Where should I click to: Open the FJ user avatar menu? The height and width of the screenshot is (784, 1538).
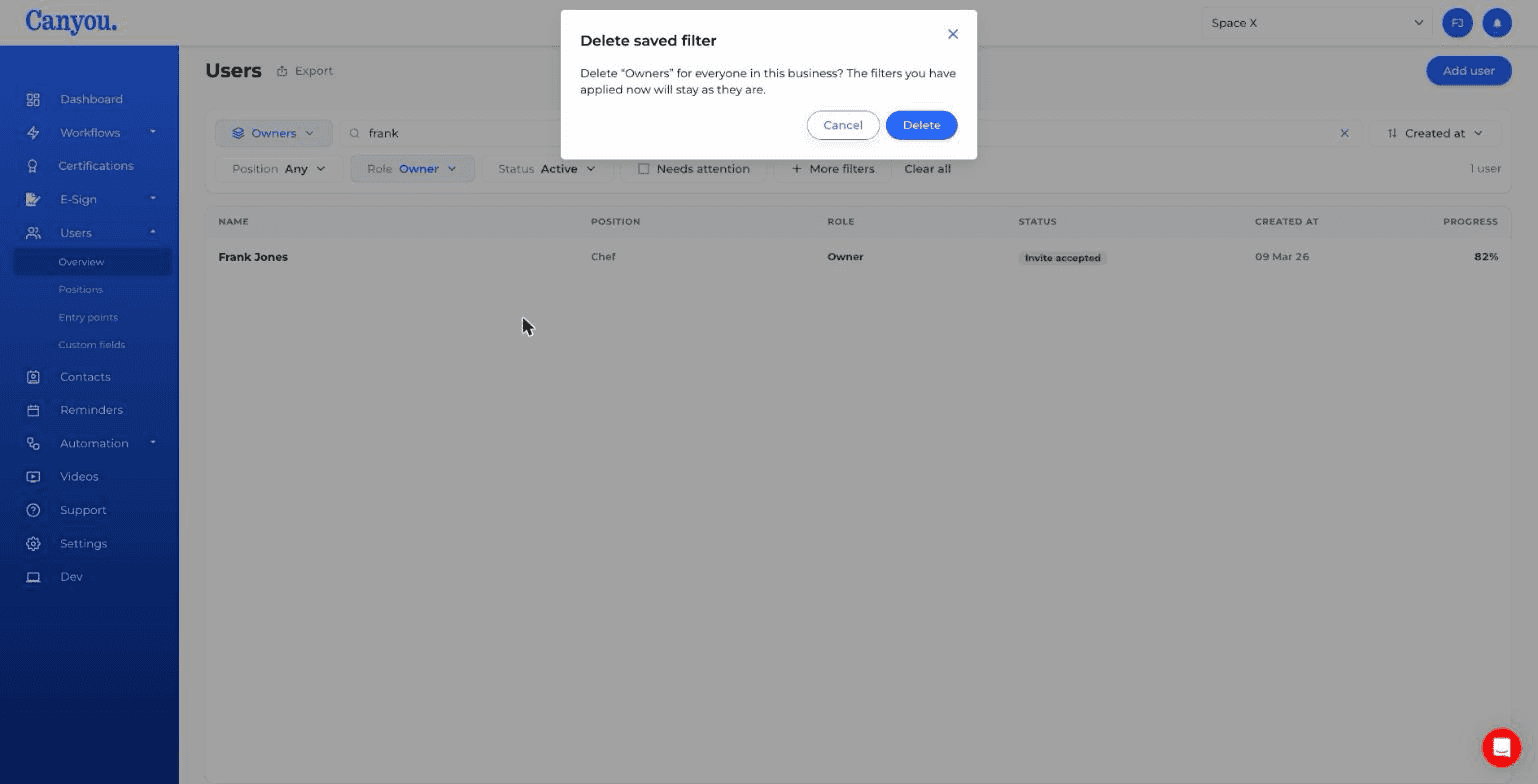pyautogui.click(x=1458, y=23)
